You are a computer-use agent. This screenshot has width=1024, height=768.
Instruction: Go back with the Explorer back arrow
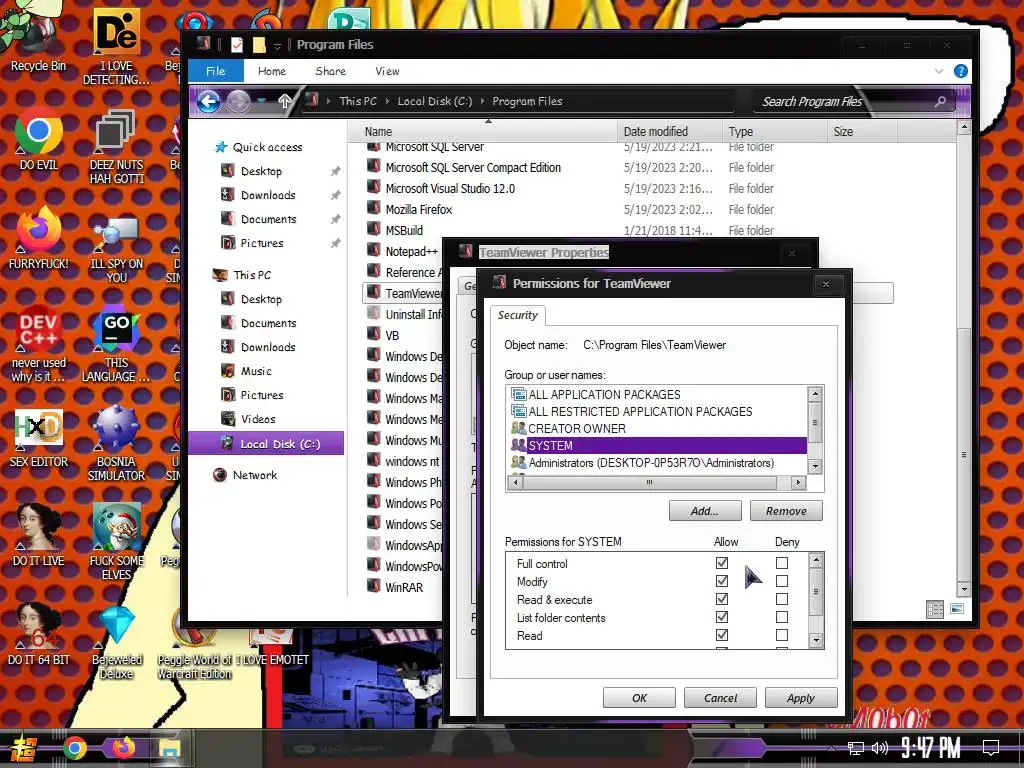pyautogui.click(x=208, y=101)
